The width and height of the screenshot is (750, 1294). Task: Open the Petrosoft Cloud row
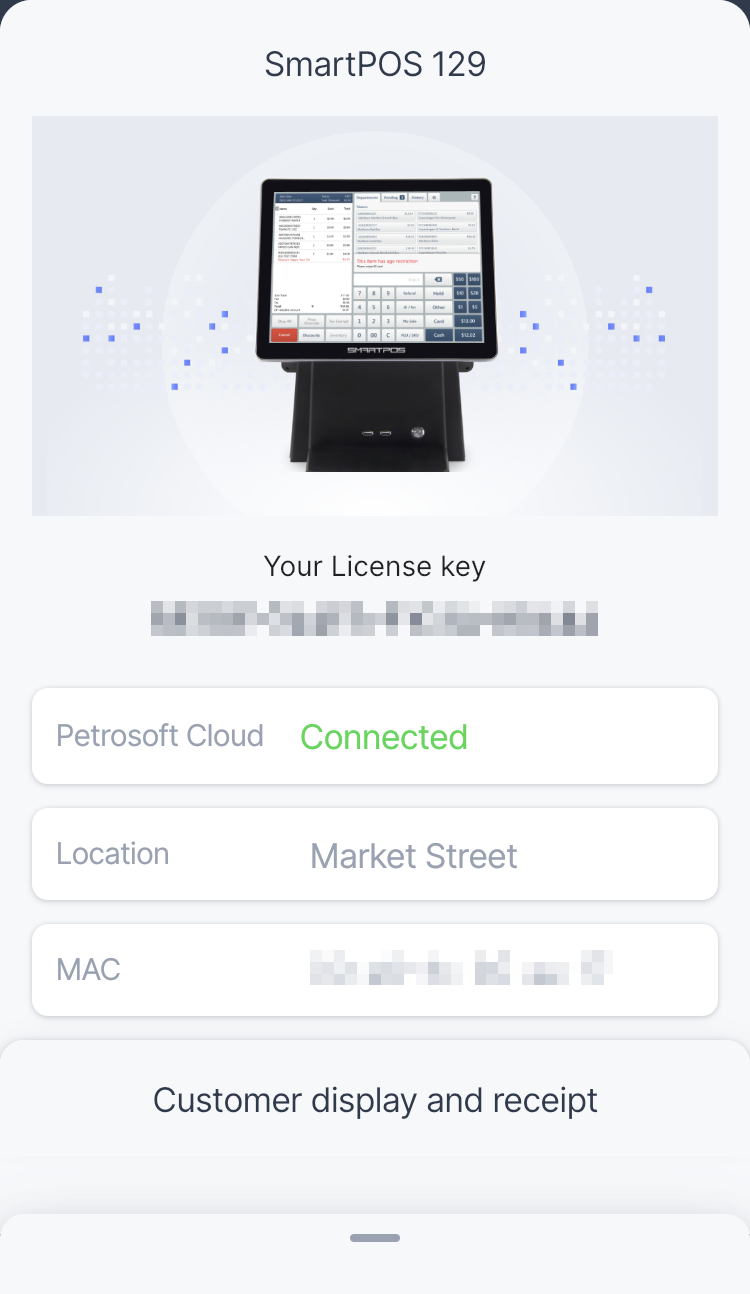[375, 736]
